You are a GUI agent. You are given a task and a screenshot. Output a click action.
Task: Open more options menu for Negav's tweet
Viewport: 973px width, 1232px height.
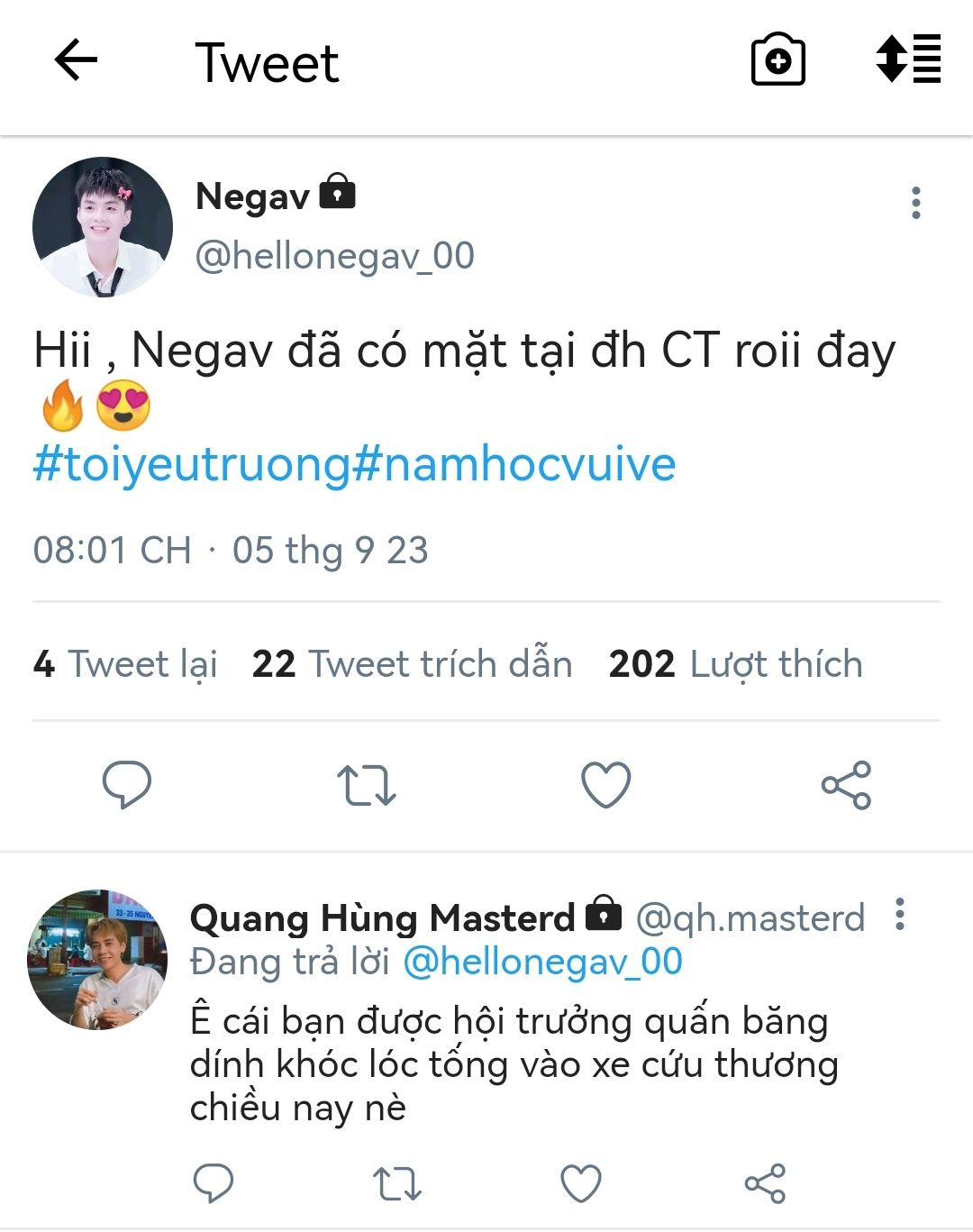pos(915,203)
